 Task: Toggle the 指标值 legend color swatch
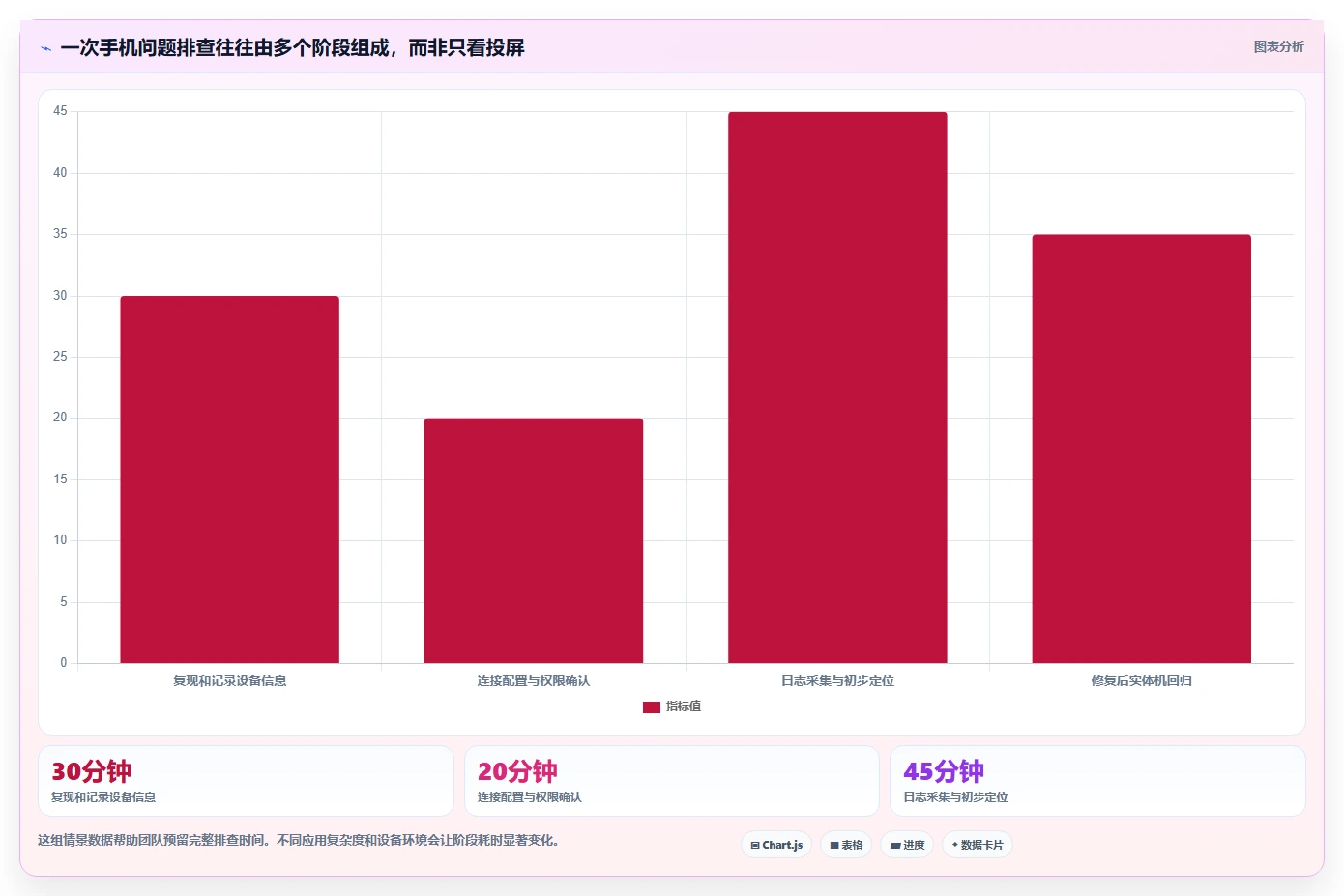[x=651, y=708]
